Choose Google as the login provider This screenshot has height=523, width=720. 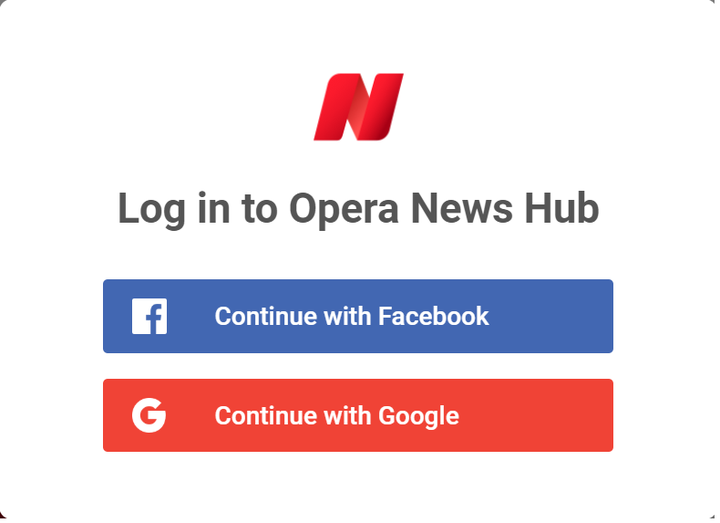click(x=358, y=415)
